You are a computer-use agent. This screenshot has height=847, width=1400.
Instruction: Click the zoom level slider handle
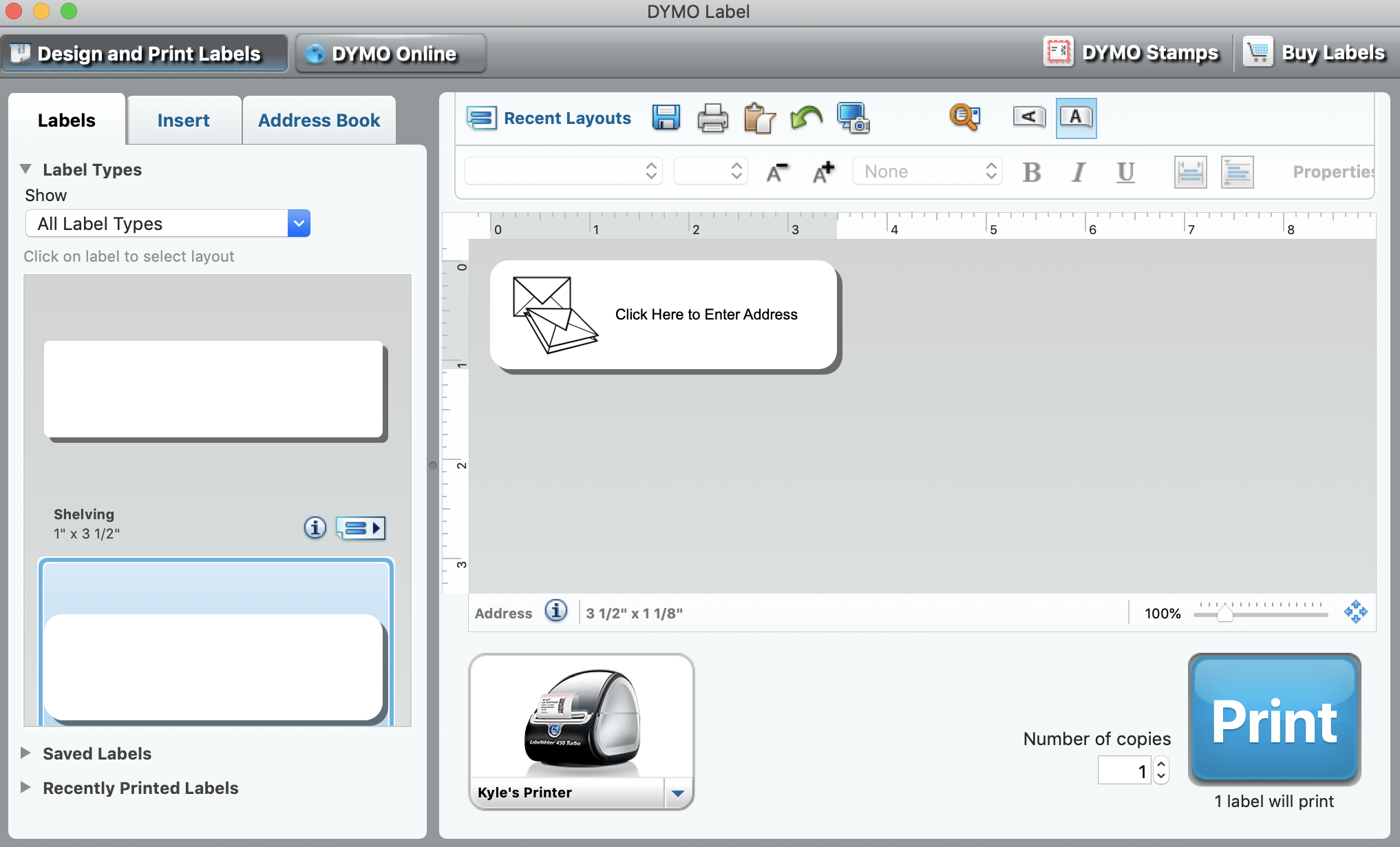(1224, 613)
